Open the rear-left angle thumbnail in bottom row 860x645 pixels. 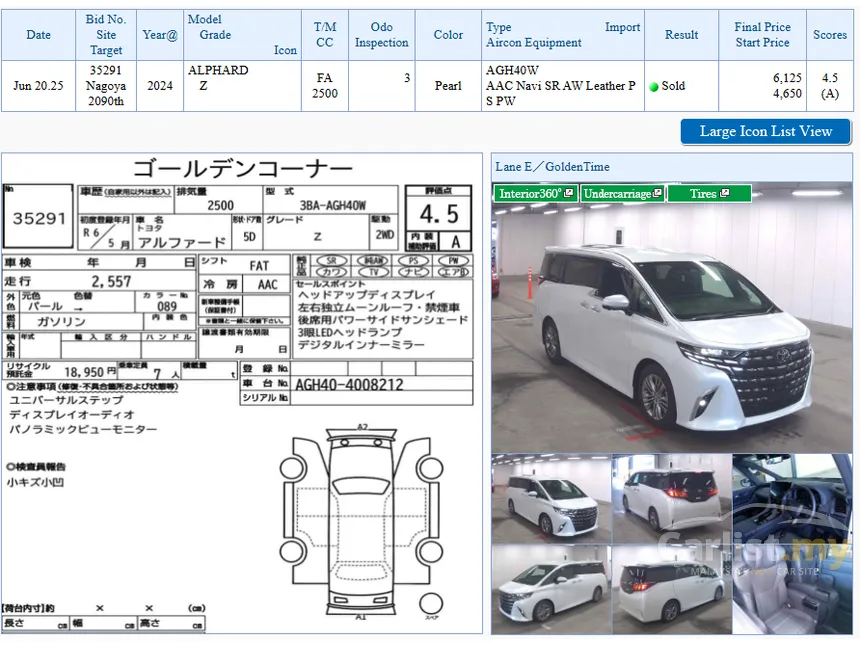click(672, 590)
